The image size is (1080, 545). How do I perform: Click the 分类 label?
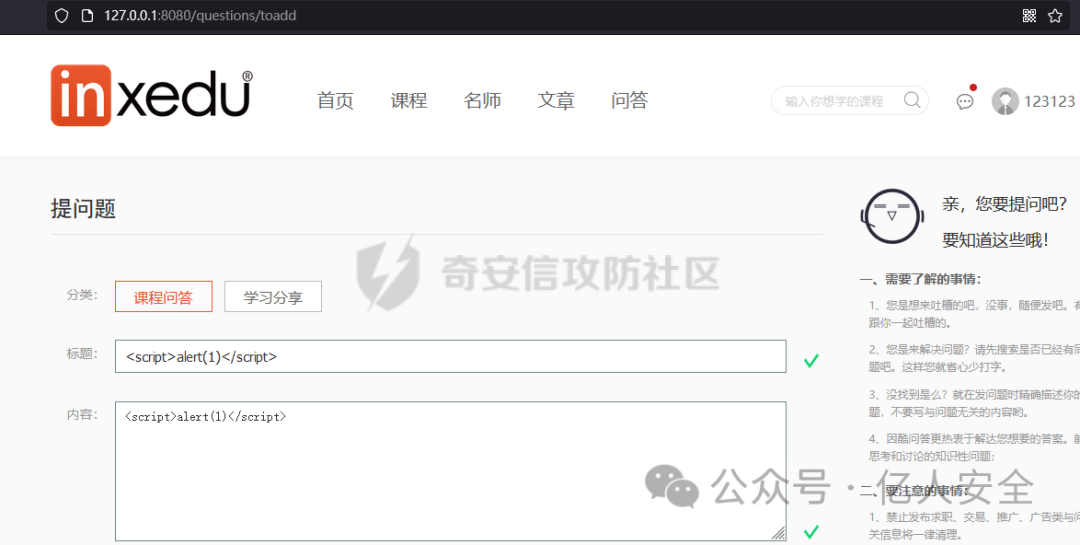click(x=82, y=295)
